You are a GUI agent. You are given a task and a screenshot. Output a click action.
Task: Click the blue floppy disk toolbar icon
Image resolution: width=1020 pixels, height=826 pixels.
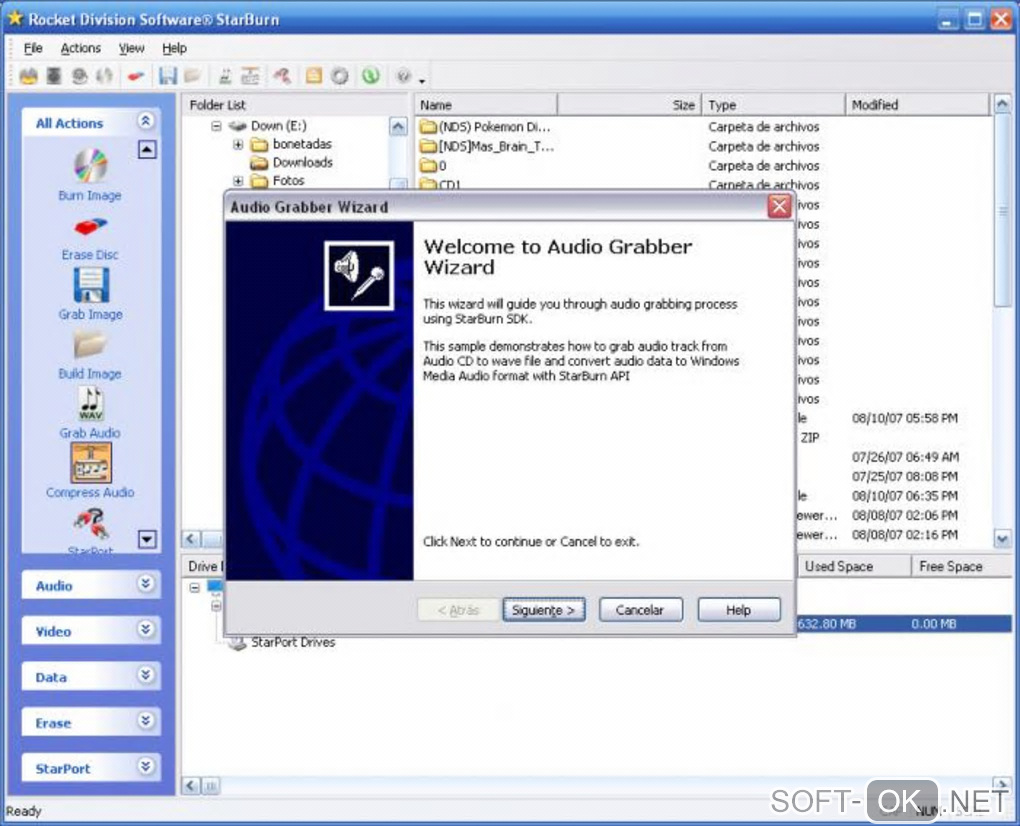168,76
